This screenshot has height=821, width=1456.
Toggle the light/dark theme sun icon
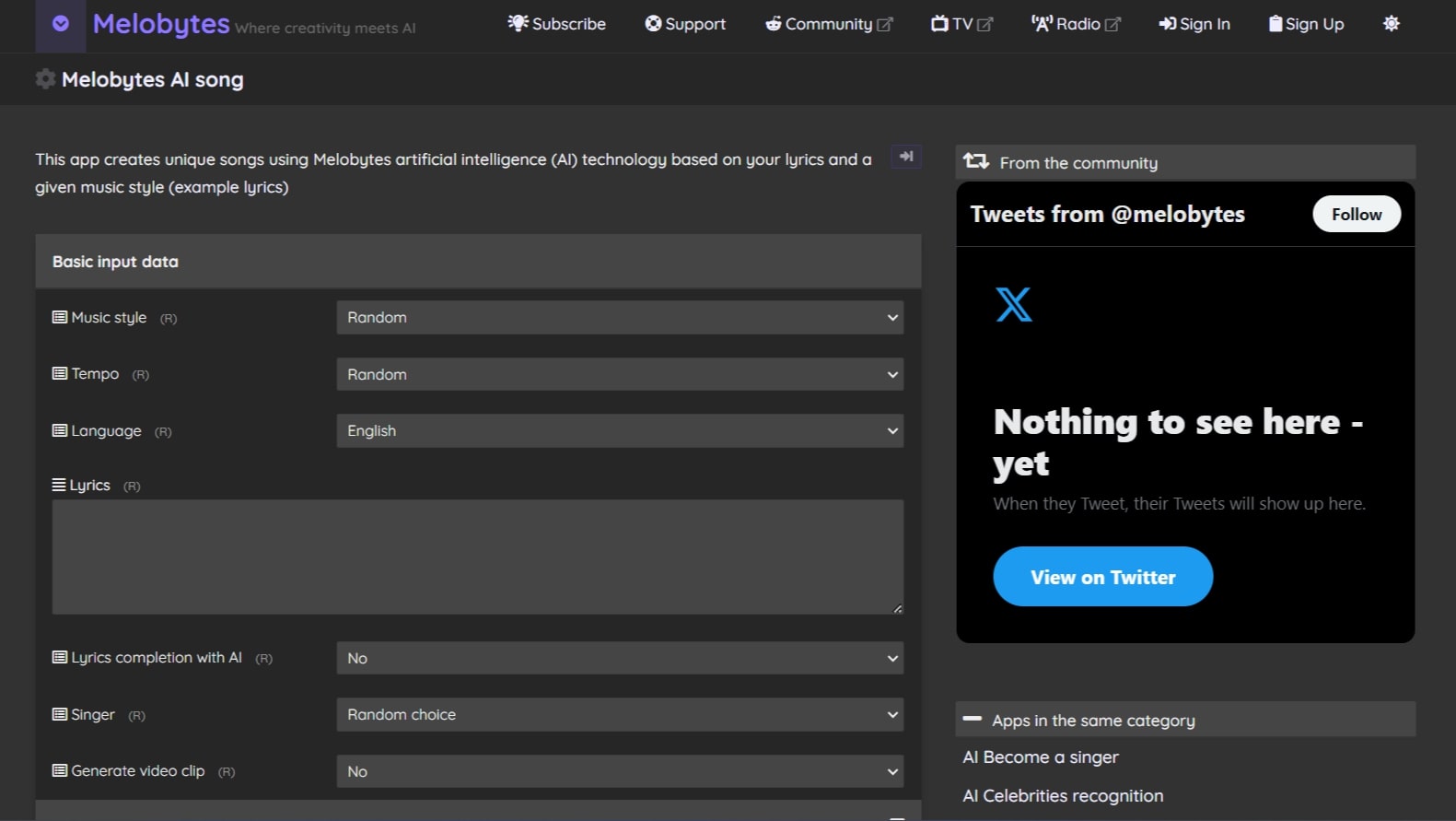click(1391, 24)
